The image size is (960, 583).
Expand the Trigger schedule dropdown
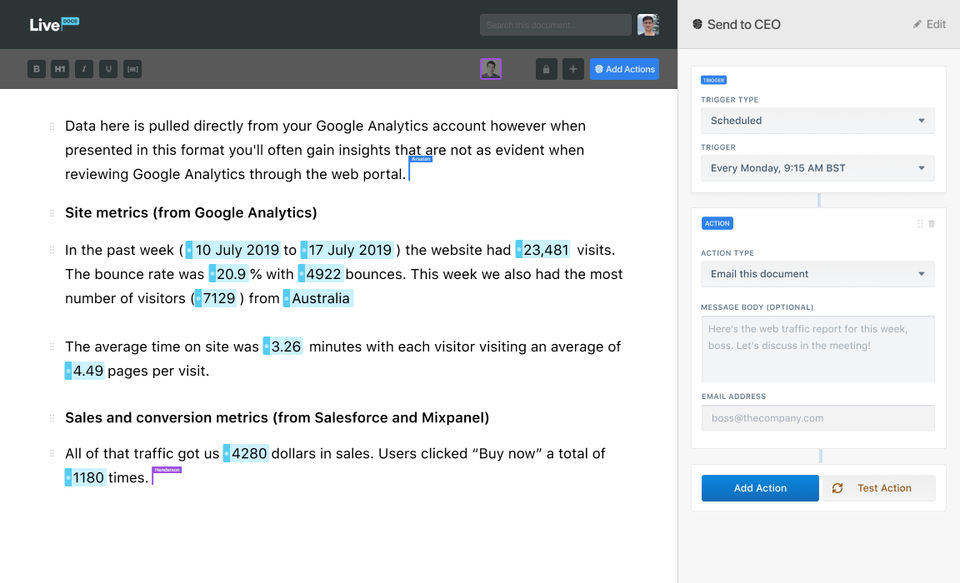click(817, 168)
